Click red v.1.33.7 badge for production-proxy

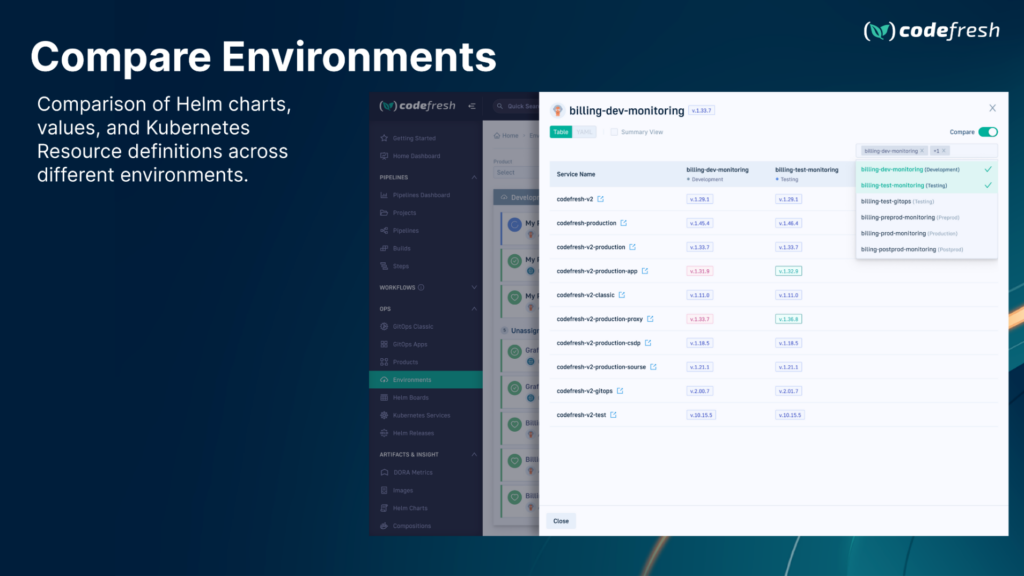coord(699,319)
